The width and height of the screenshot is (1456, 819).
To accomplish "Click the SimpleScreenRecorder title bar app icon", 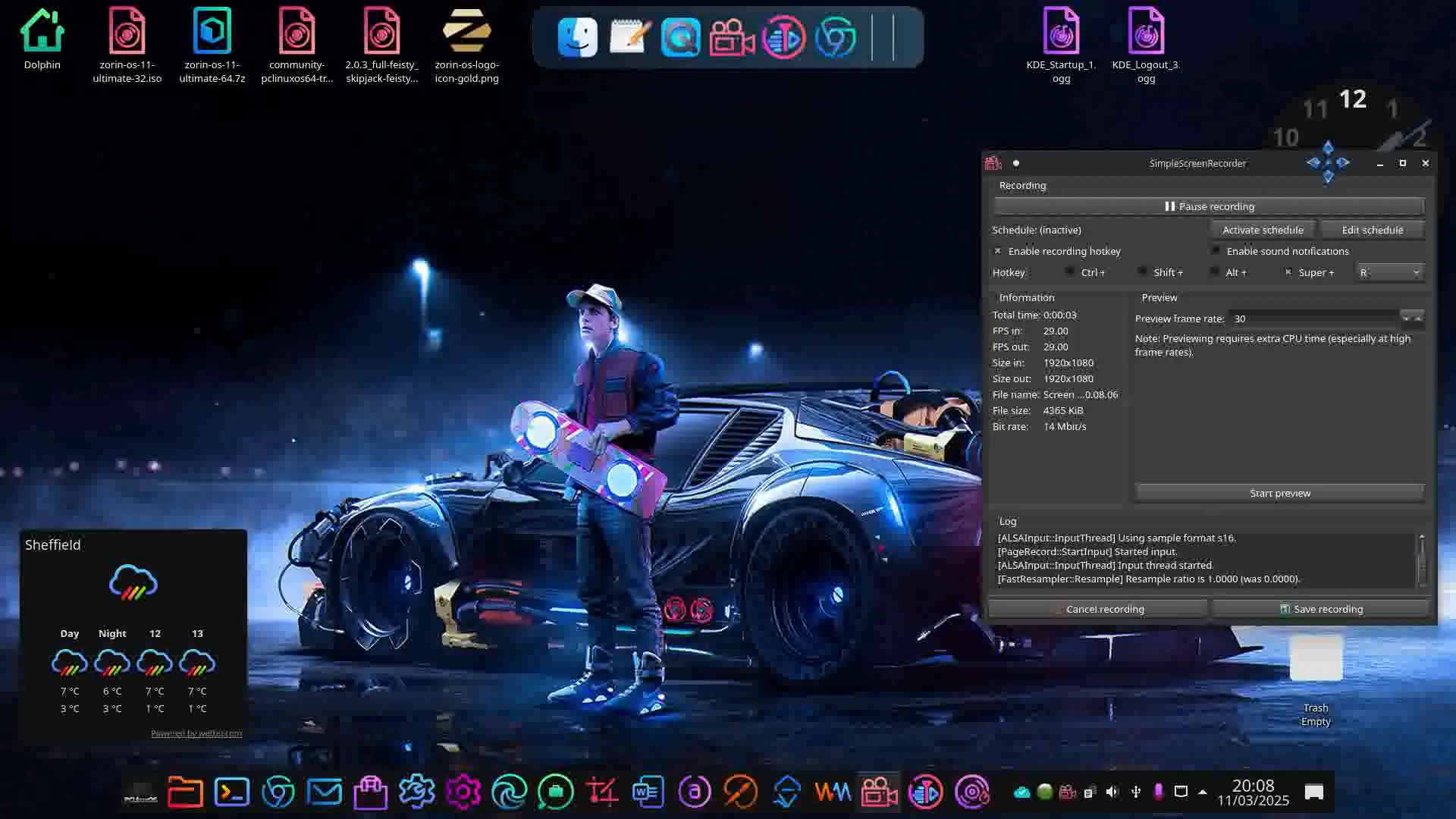I will (x=993, y=163).
